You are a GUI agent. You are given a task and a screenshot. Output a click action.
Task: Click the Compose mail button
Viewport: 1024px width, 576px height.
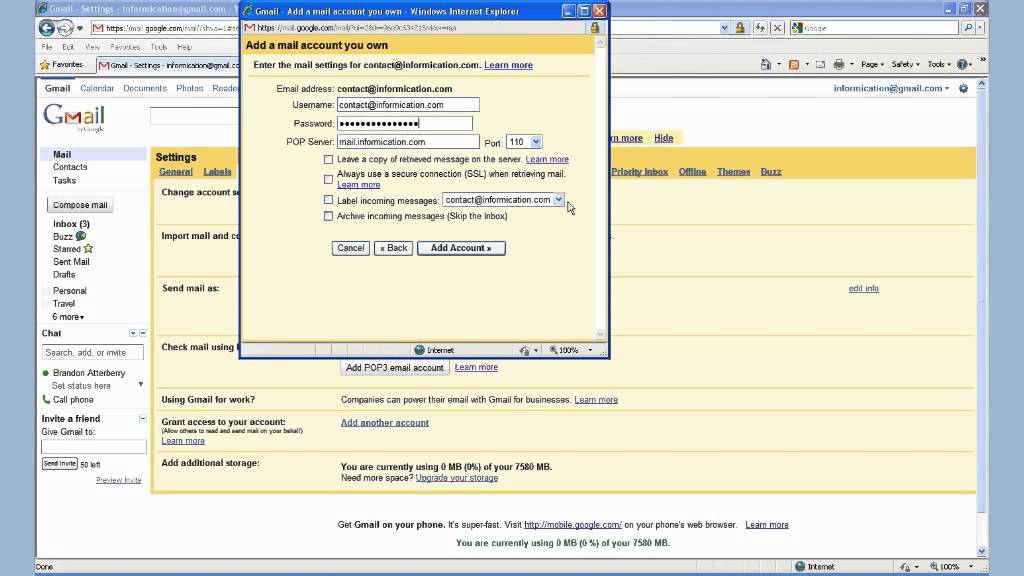[80, 205]
